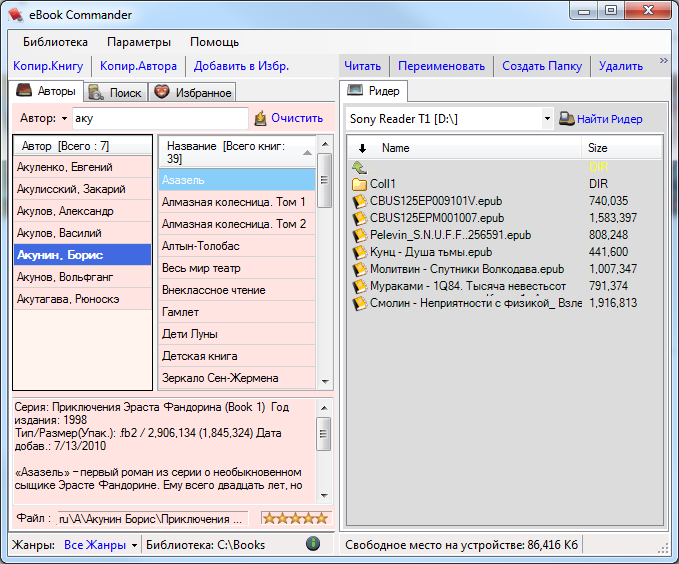The width and height of the screenshot is (679, 564).
Task: Click the broom icon next to Очистить
Action: [x=261, y=118]
